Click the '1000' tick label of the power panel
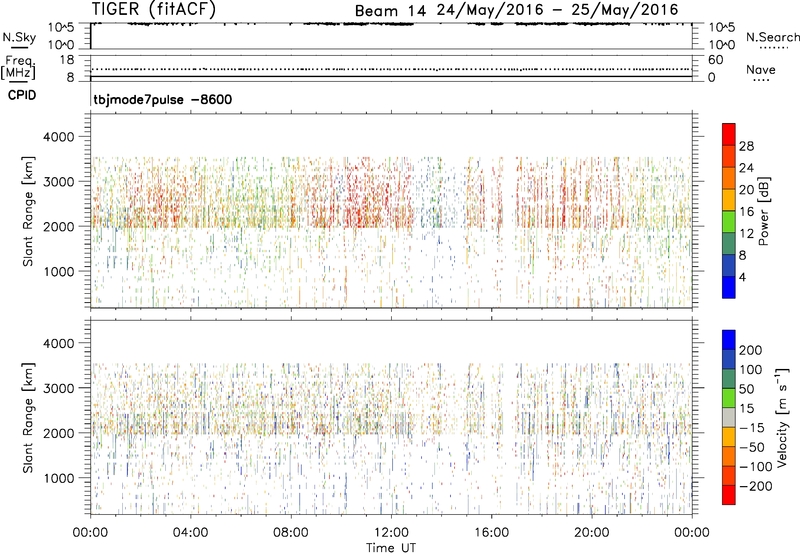800x554 pixels. click(59, 271)
